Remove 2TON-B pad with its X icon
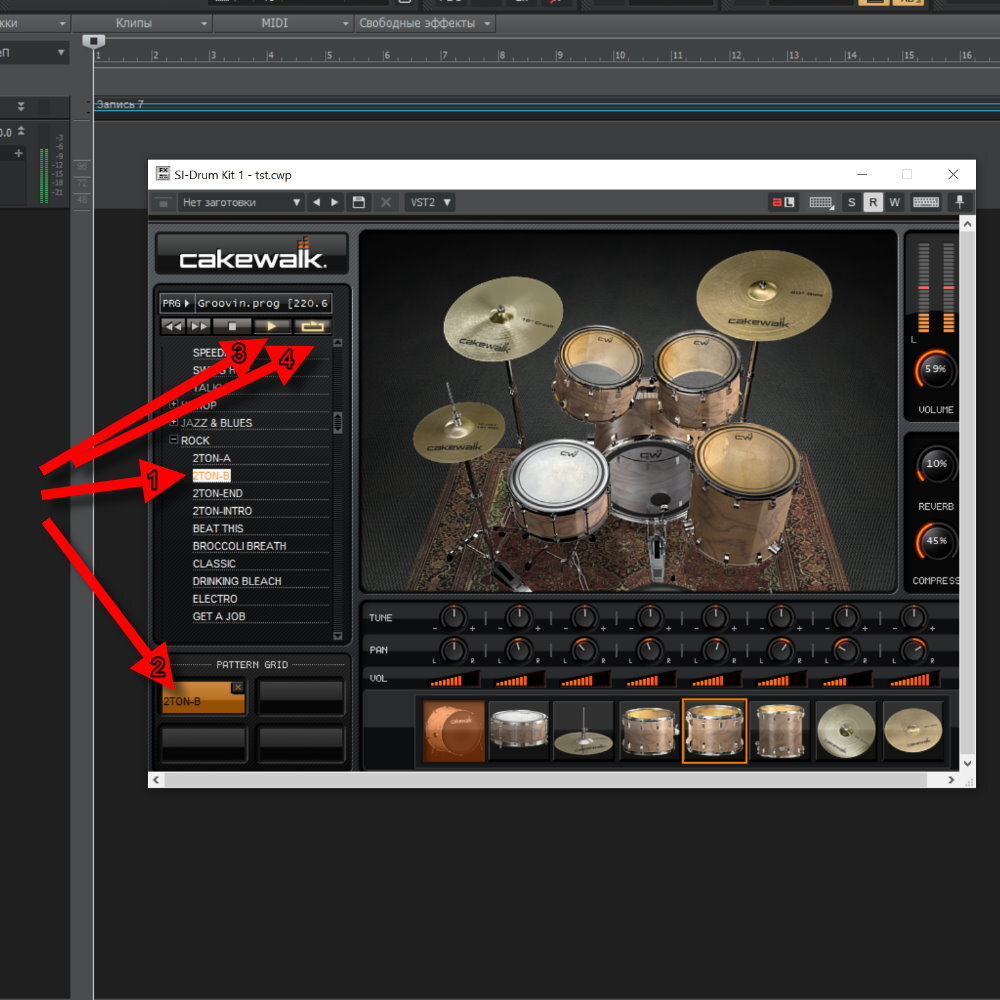The width and height of the screenshot is (1000, 1000). click(x=238, y=687)
